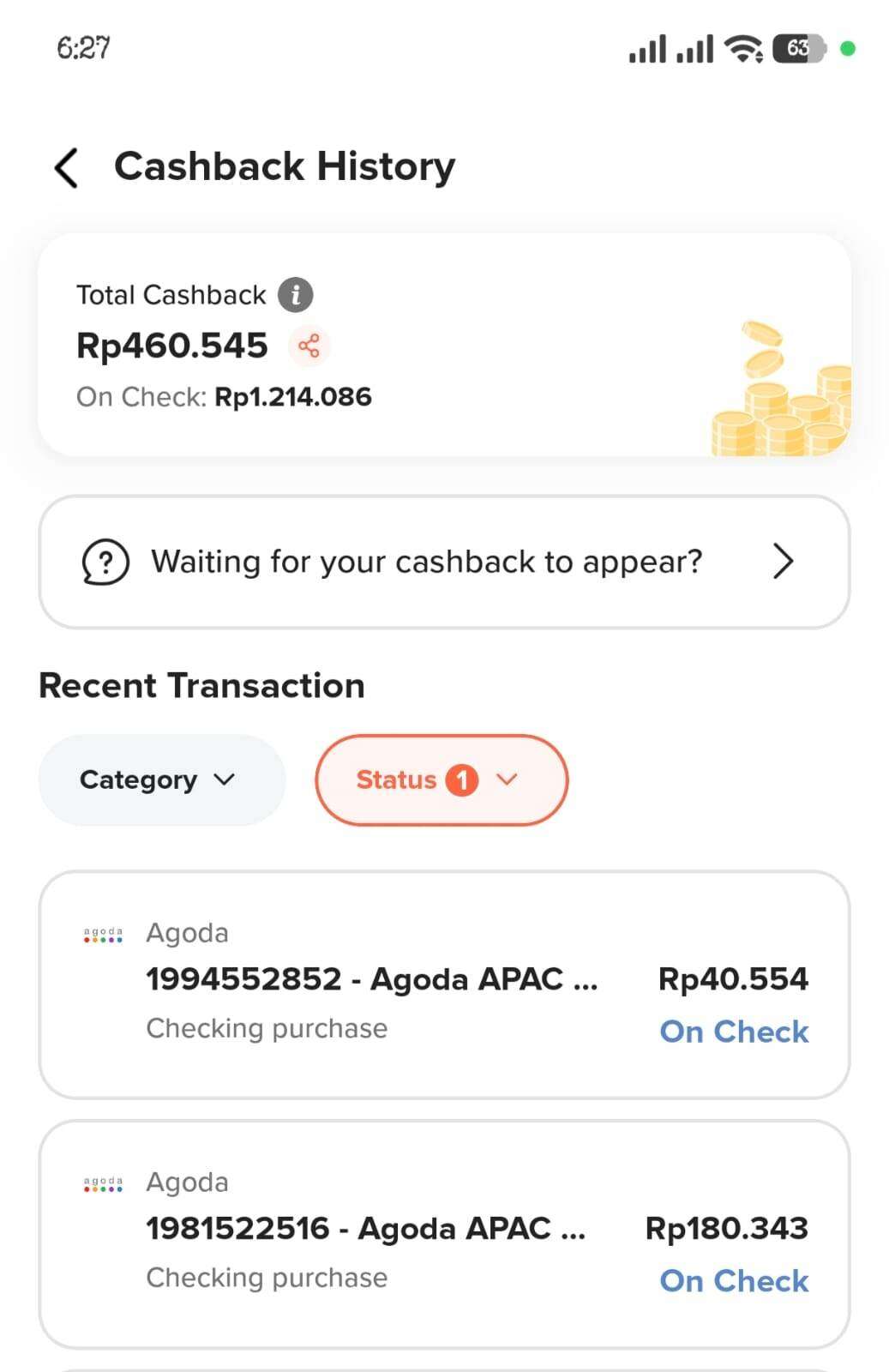Tap On Check status for Rp40.554

click(x=734, y=1032)
